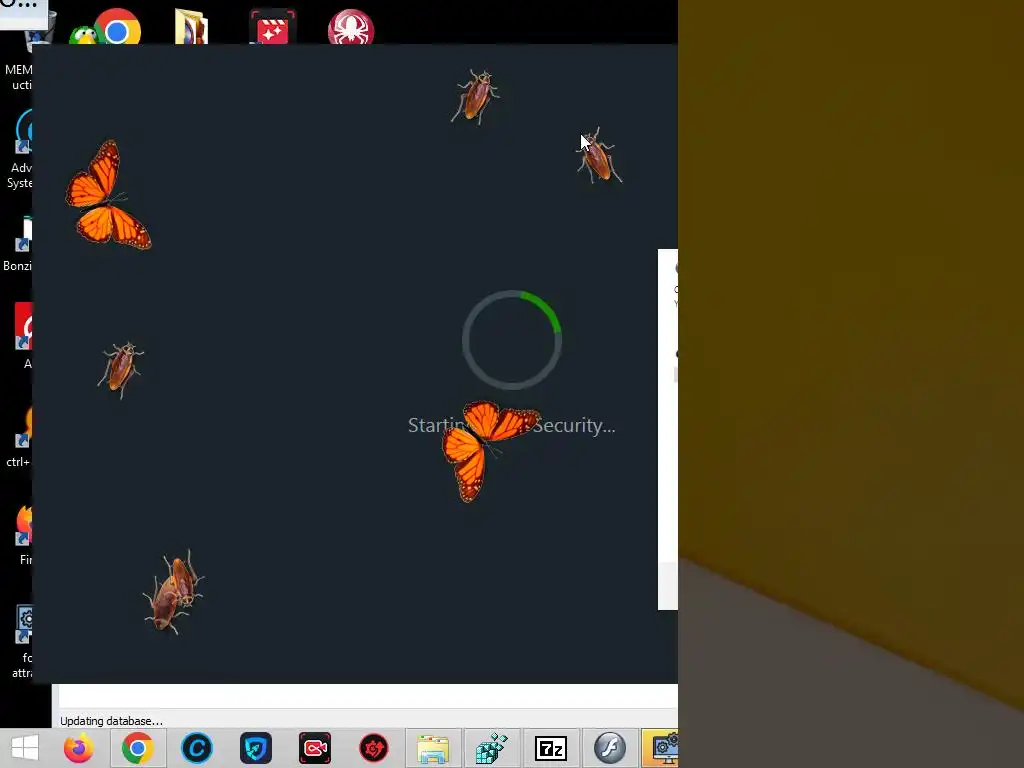Open the Flash player taskbar icon
The height and width of the screenshot is (768, 1024).
(610, 748)
